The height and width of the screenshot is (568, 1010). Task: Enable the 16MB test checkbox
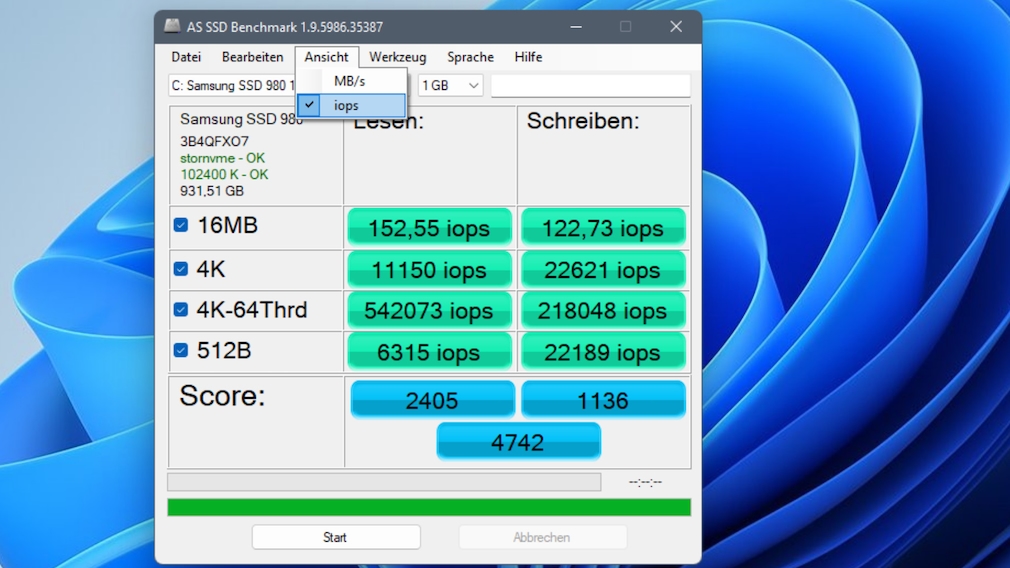tap(181, 225)
